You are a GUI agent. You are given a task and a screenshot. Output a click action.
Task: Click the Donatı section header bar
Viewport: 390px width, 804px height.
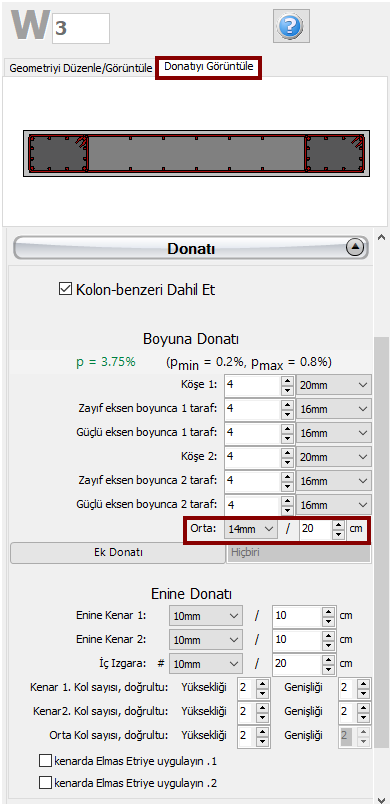pyautogui.click(x=191, y=249)
